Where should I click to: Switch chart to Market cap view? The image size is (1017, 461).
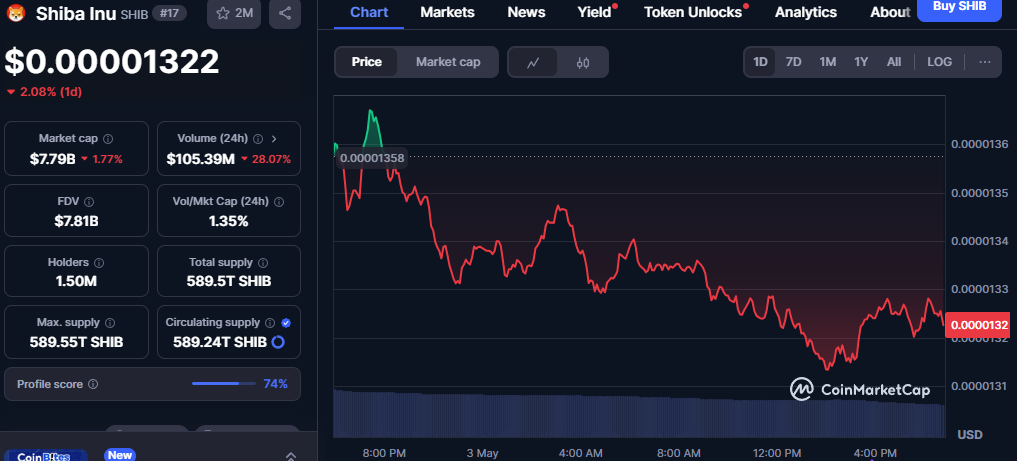(x=448, y=62)
